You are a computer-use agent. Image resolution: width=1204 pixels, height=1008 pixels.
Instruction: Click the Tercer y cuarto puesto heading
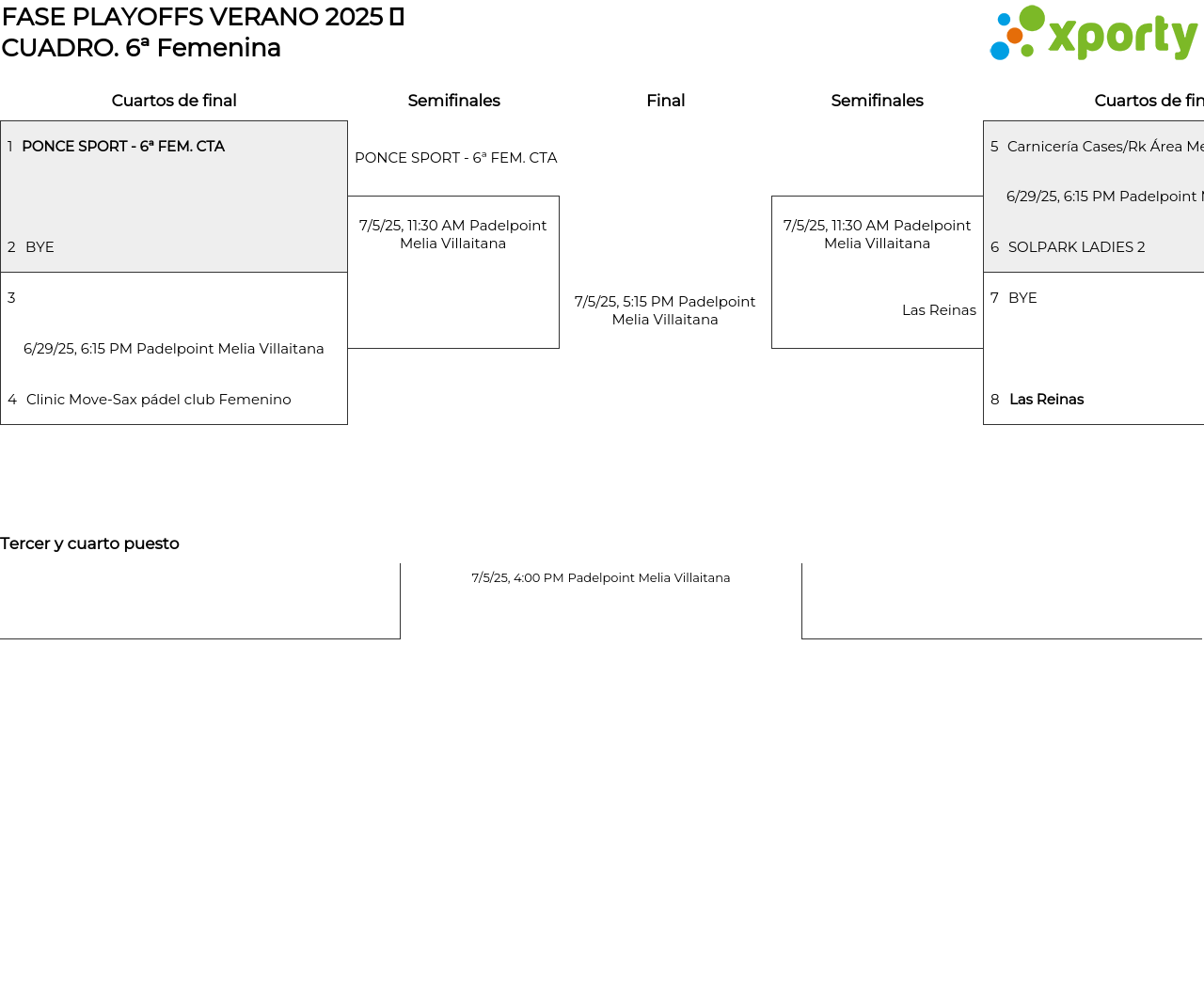point(89,543)
